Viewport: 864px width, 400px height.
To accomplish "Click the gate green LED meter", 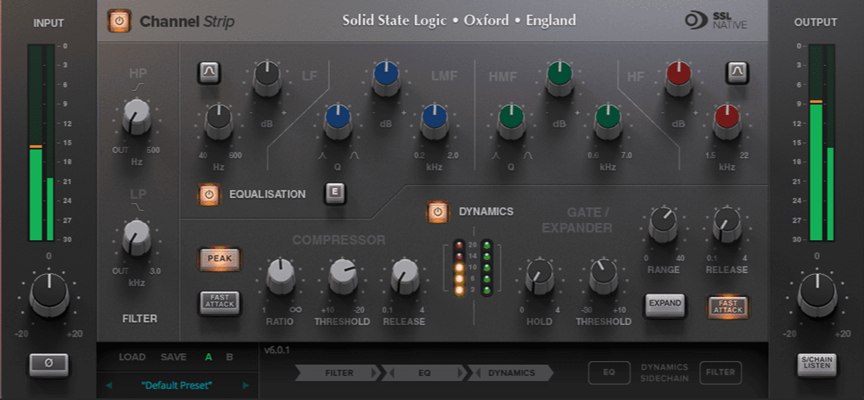I will pos(487,267).
